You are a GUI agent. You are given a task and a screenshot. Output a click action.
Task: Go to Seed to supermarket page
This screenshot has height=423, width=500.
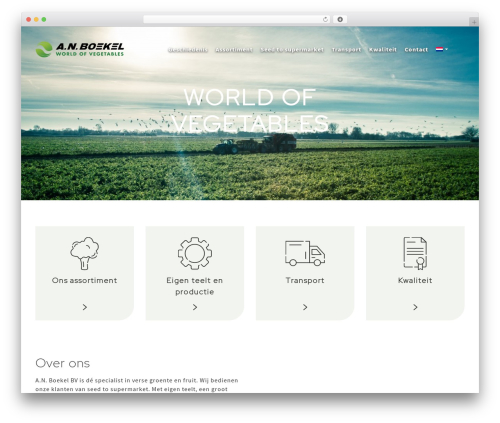[292, 50]
